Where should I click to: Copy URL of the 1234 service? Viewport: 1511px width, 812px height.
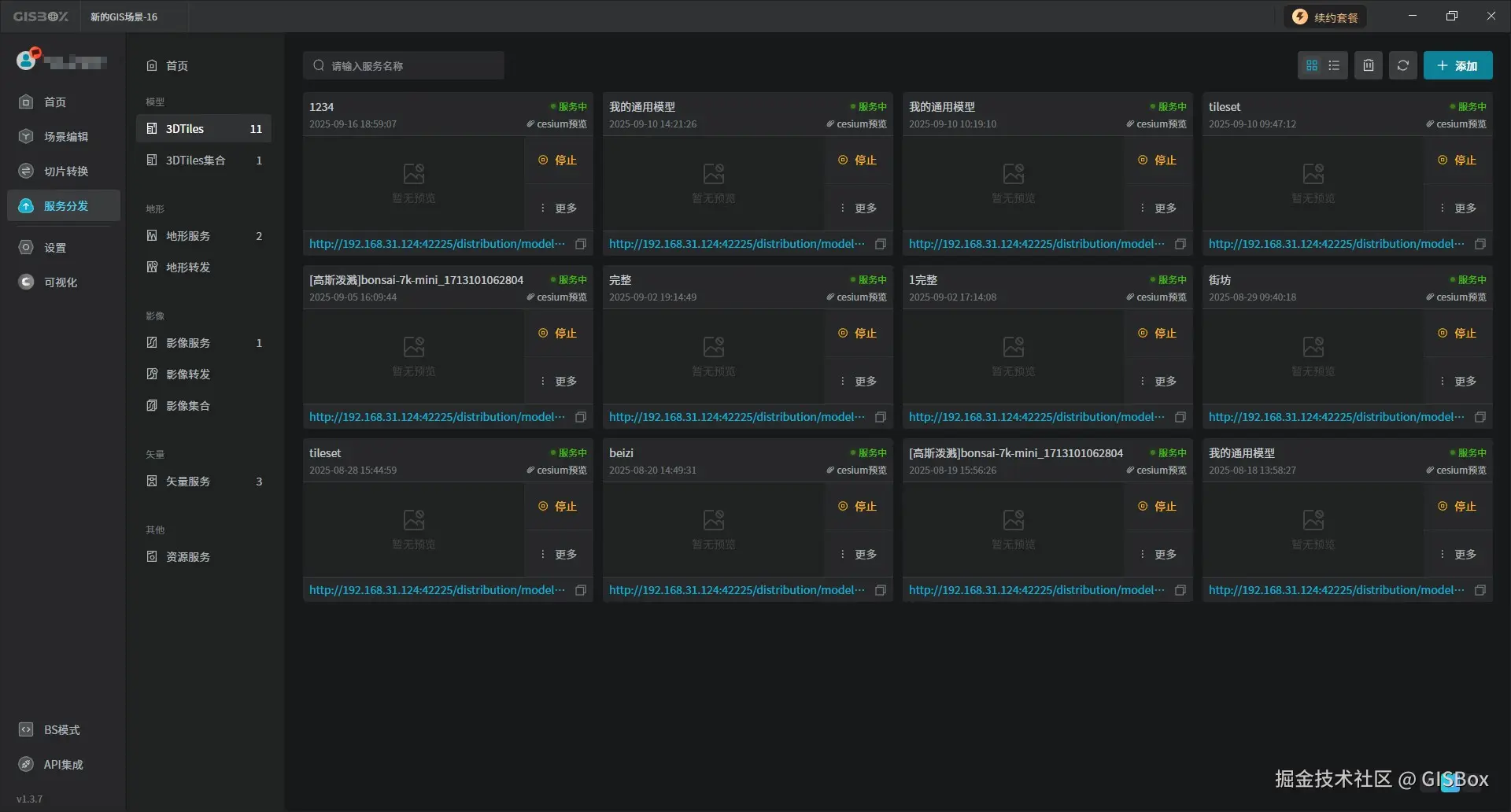click(581, 244)
